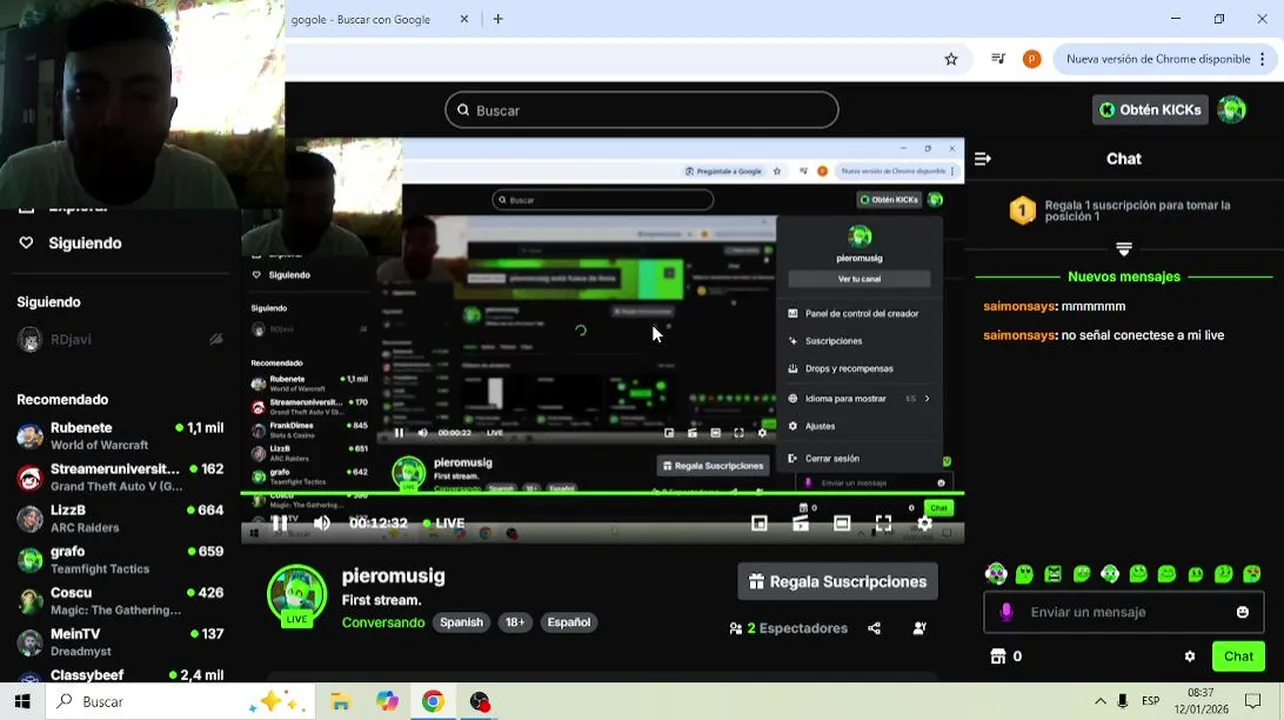Image resolution: width=1284 pixels, height=720 pixels.
Task: Click purple microphone icon in chat box
Action: click(x=1007, y=612)
